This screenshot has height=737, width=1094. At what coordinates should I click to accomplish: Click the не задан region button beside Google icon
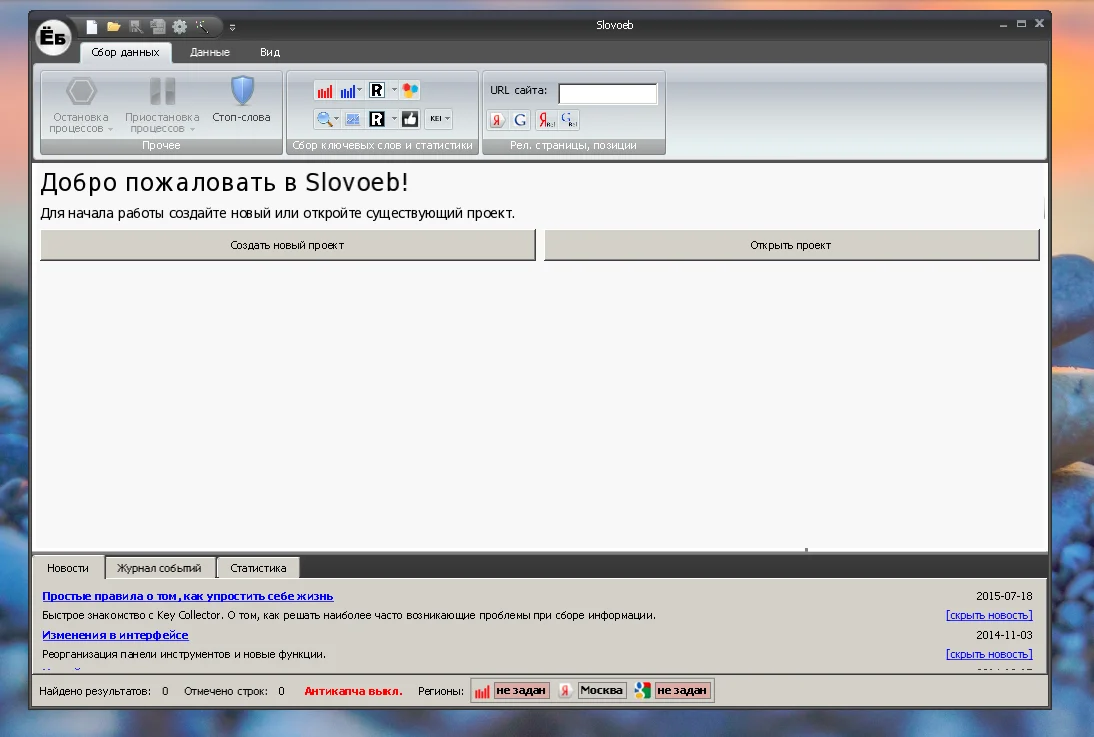pos(682,691)
